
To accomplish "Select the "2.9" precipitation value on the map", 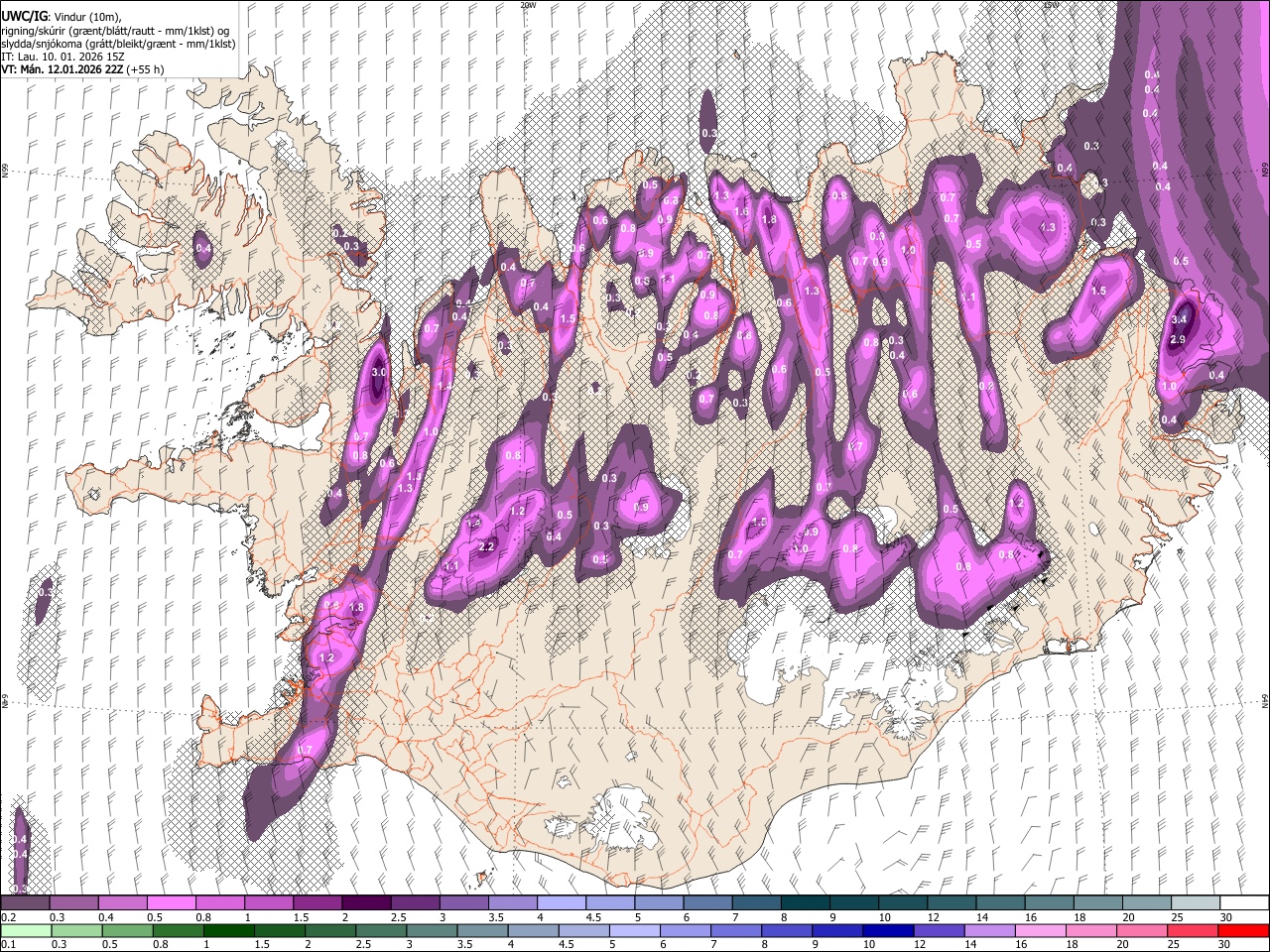I will click(x=1179, y=340).
